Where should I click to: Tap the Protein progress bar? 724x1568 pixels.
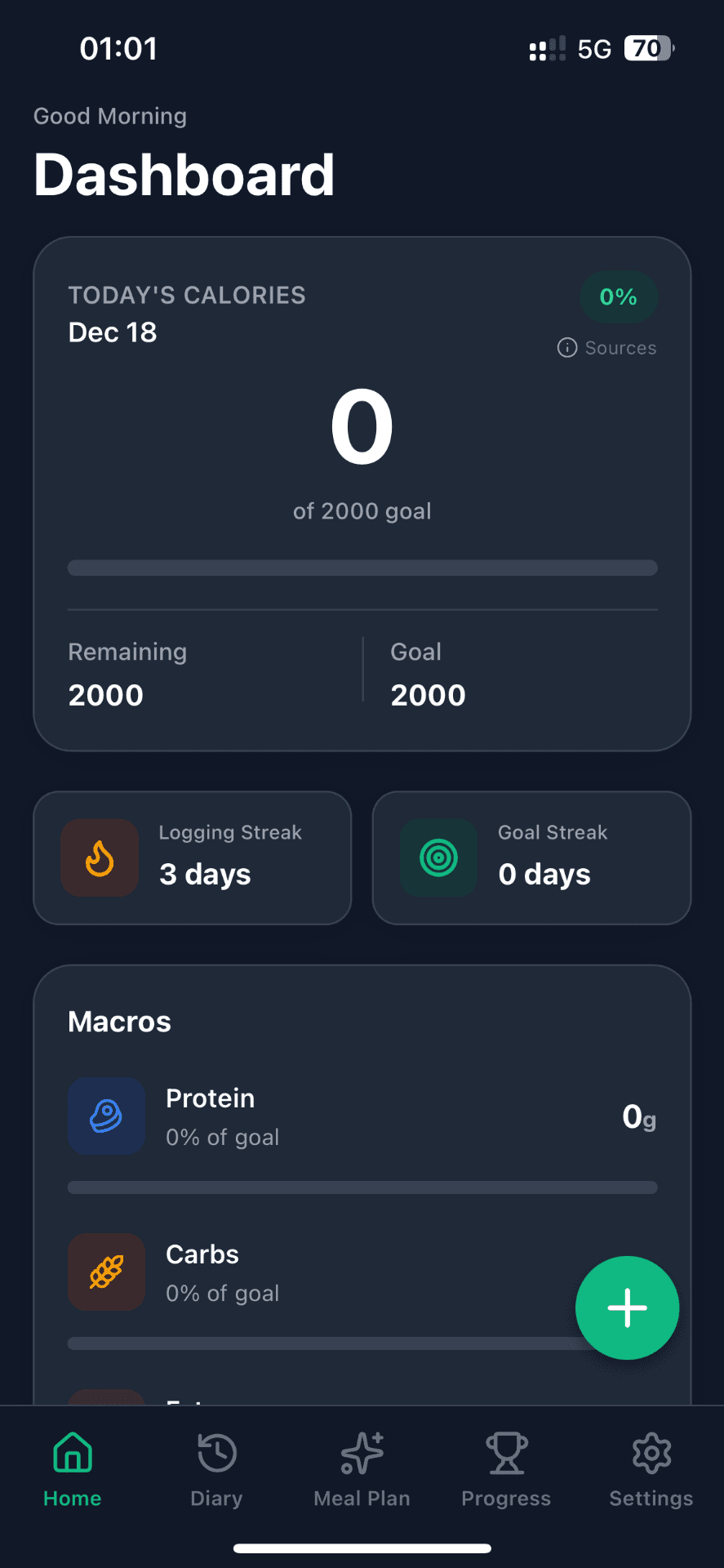(x=362, y=1187)
